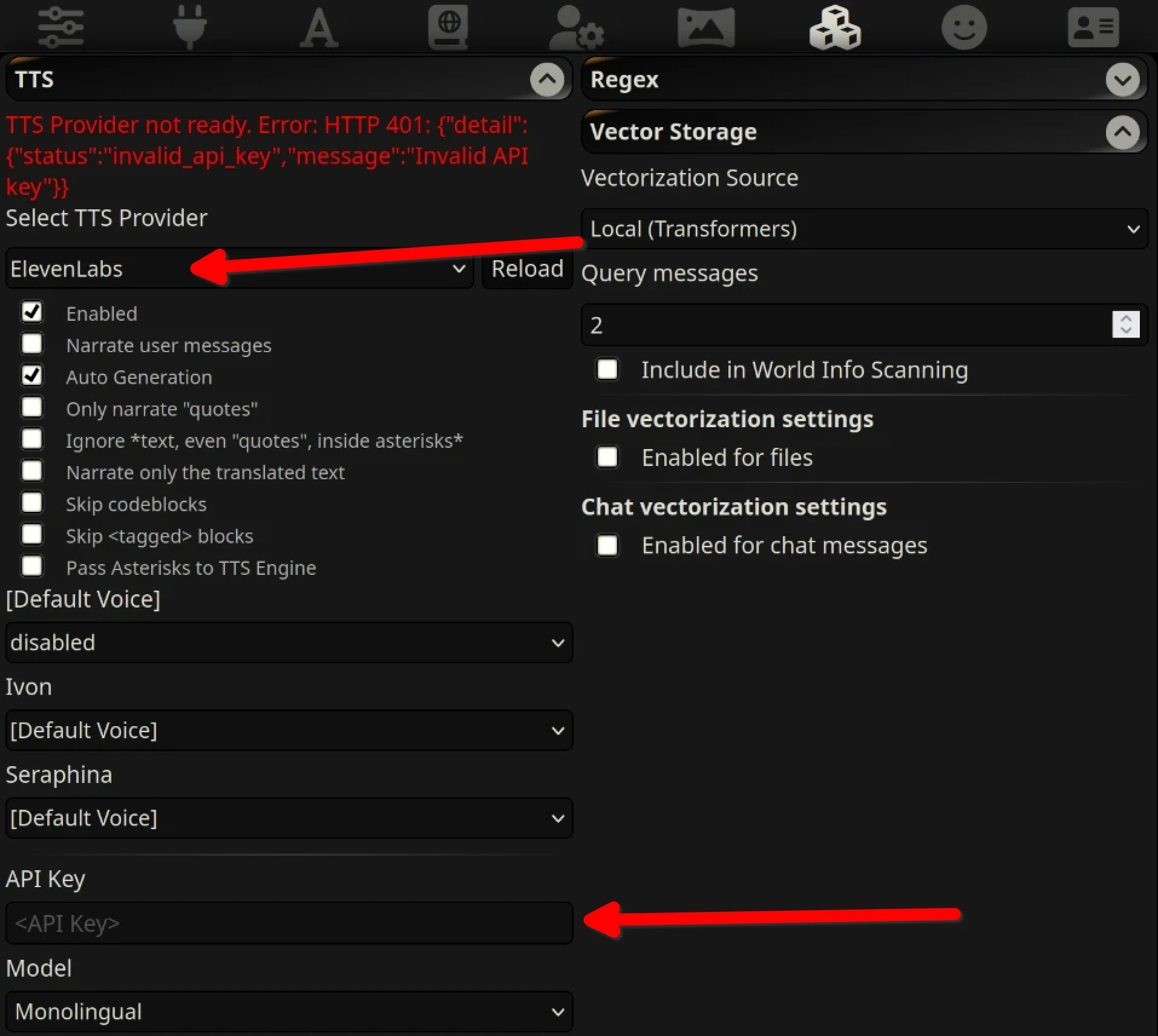This screenshot has height=1036, width=1158.
Task: Enable vectorization for chat messages
Action: (607, 545)
